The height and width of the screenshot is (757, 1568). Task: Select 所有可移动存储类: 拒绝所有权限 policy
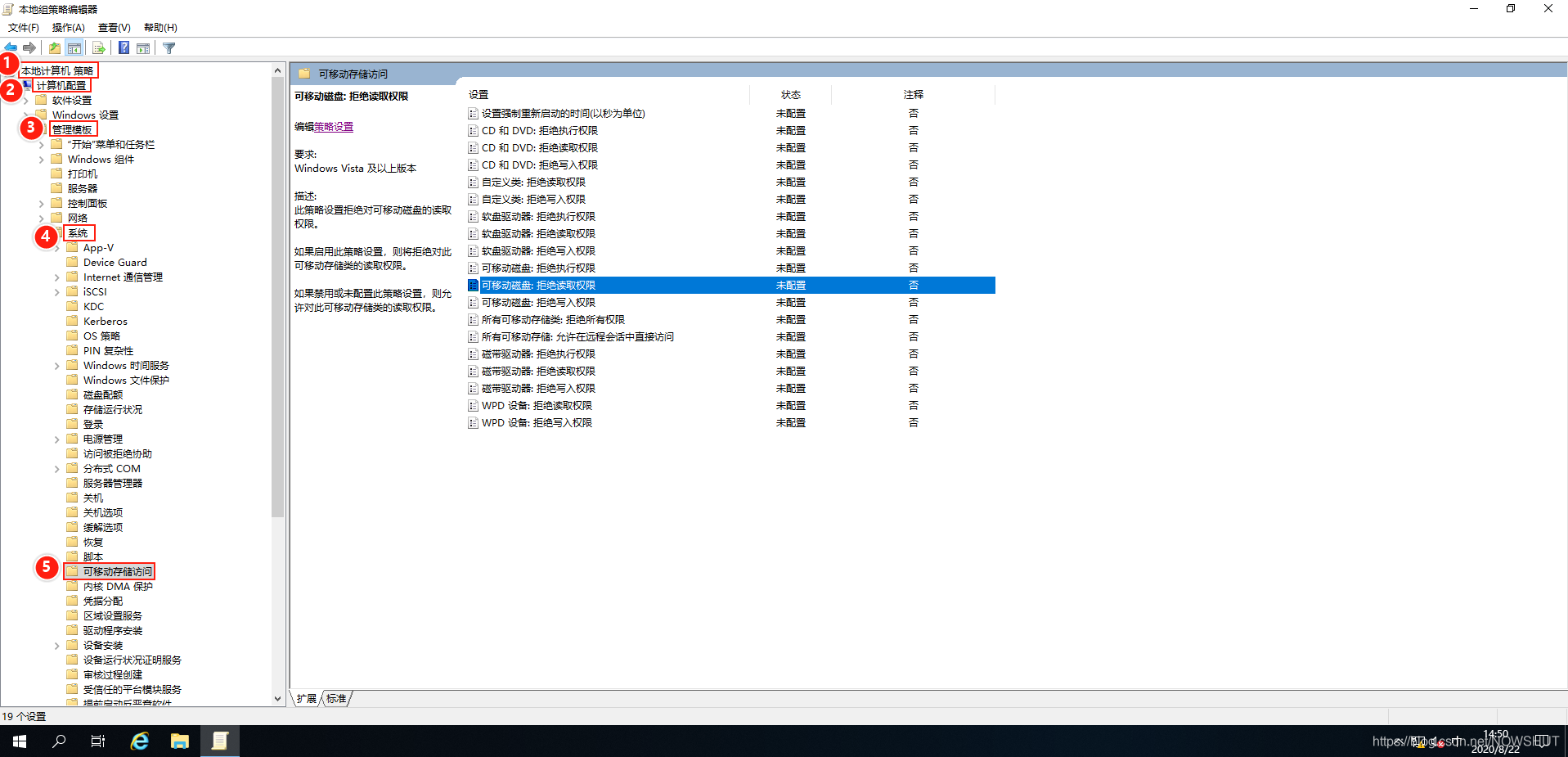(553, 319)
